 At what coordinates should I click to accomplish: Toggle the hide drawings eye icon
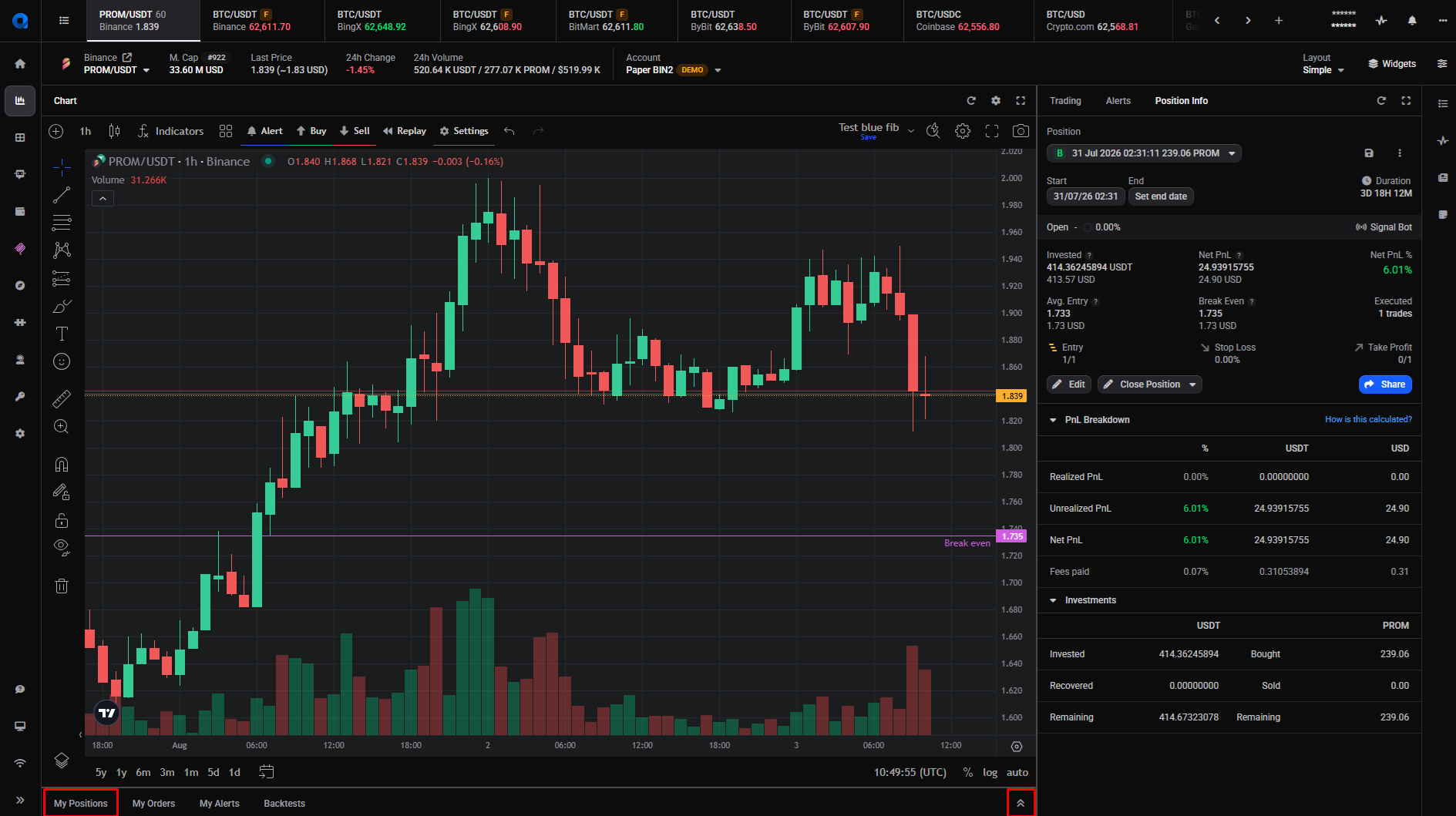(62, 547)
